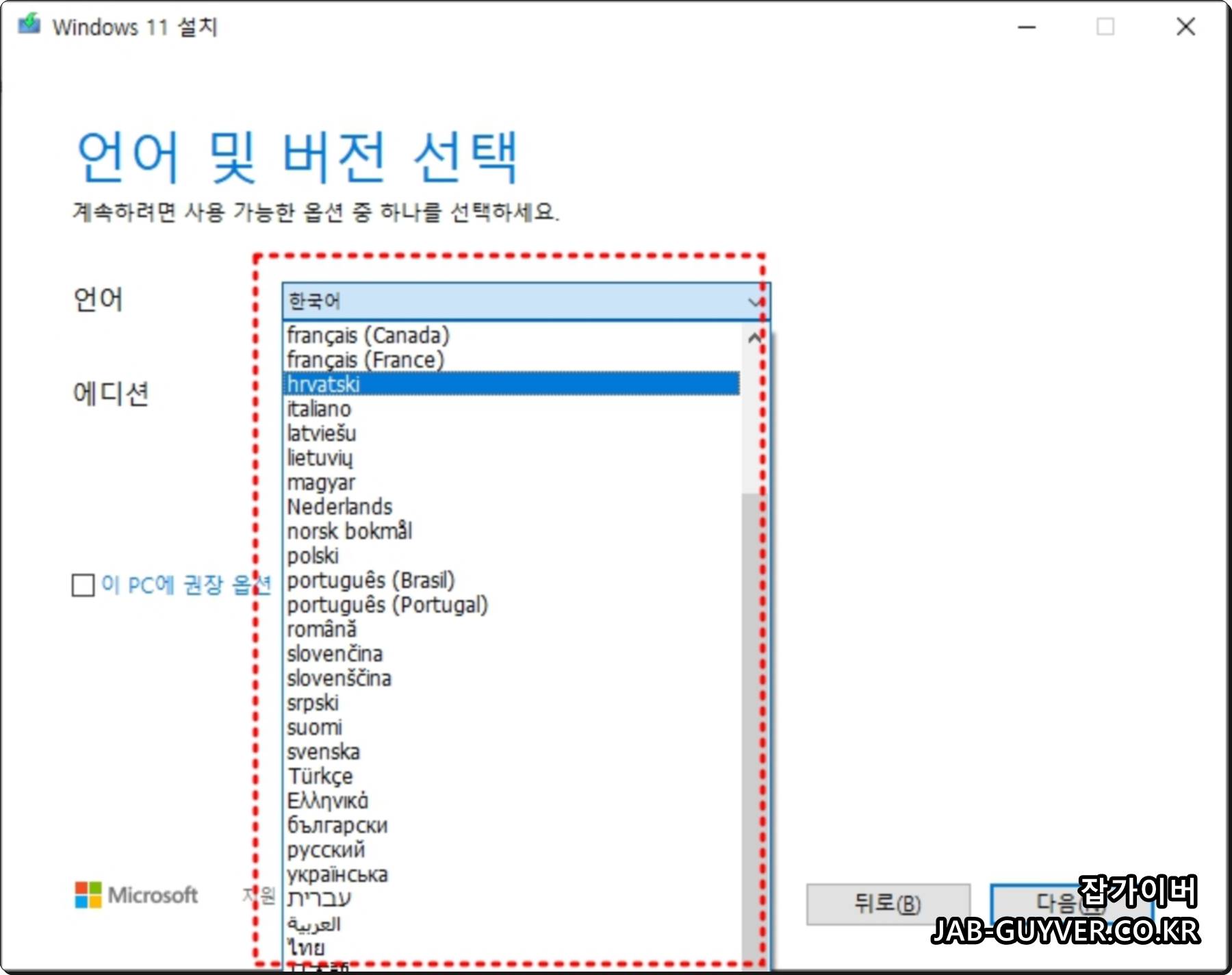
Task: Choose polski from the list
Action: (x=511, y=556)
